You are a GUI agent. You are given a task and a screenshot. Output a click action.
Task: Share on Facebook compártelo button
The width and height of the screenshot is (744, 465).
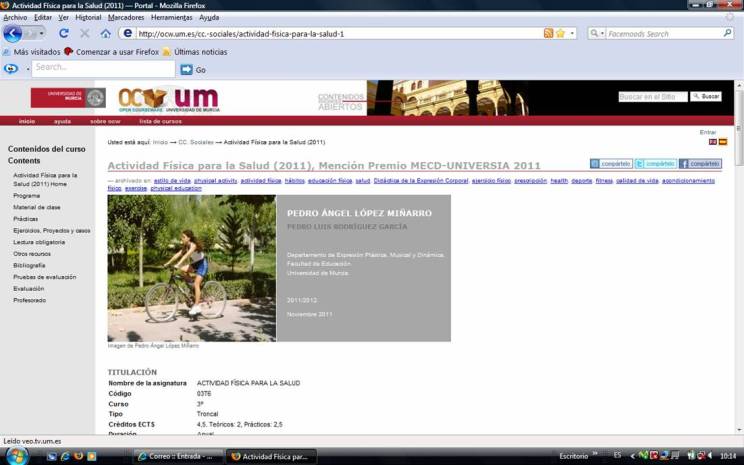coord(700,163)
